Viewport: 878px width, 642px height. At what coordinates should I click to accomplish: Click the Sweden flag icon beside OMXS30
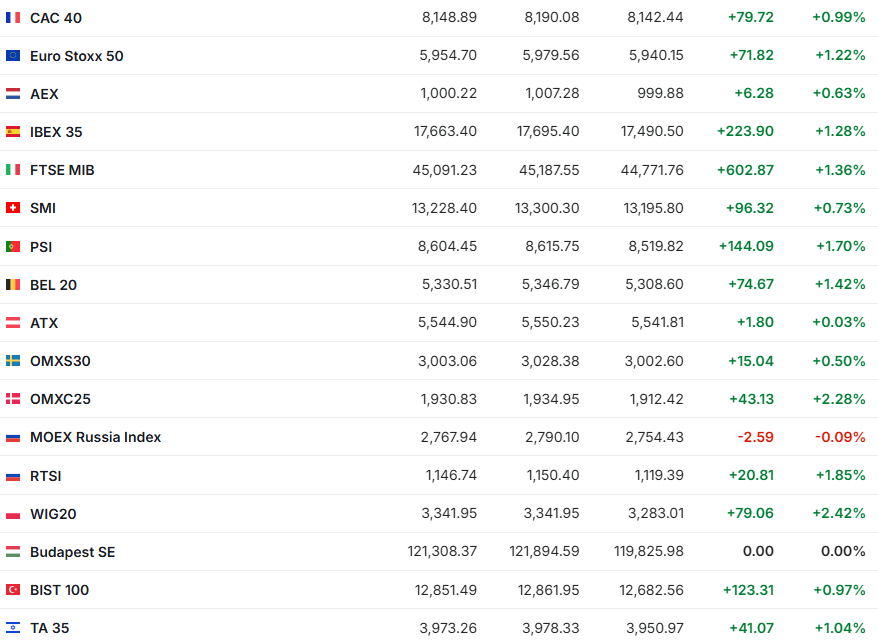13,361
